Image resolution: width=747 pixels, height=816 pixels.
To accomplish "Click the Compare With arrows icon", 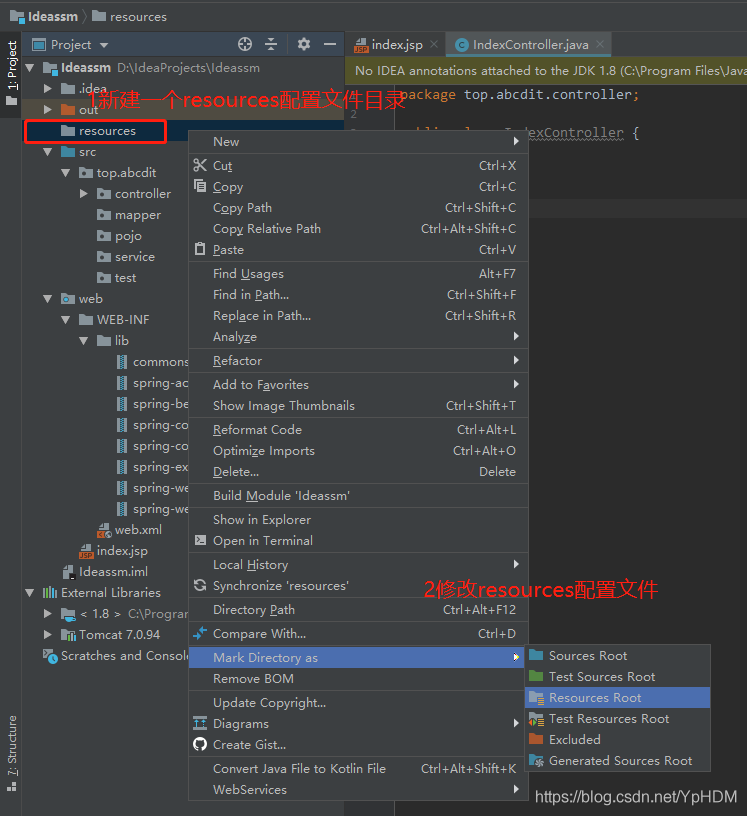I will point(200,633).
